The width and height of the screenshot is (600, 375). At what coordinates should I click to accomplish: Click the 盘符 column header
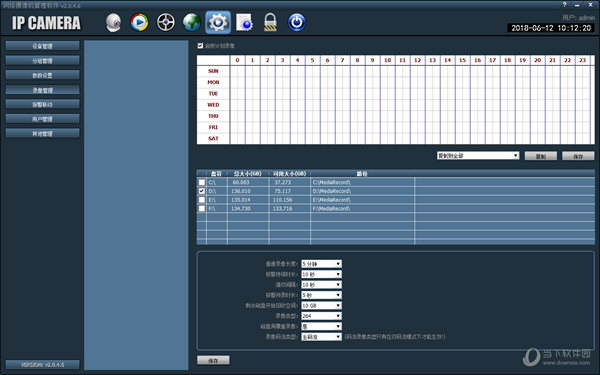[217, 174]
